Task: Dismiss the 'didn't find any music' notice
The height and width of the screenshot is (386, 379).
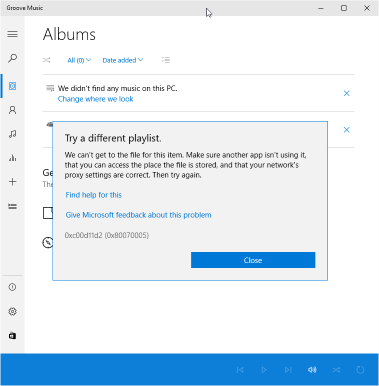Action: point(347,93)
